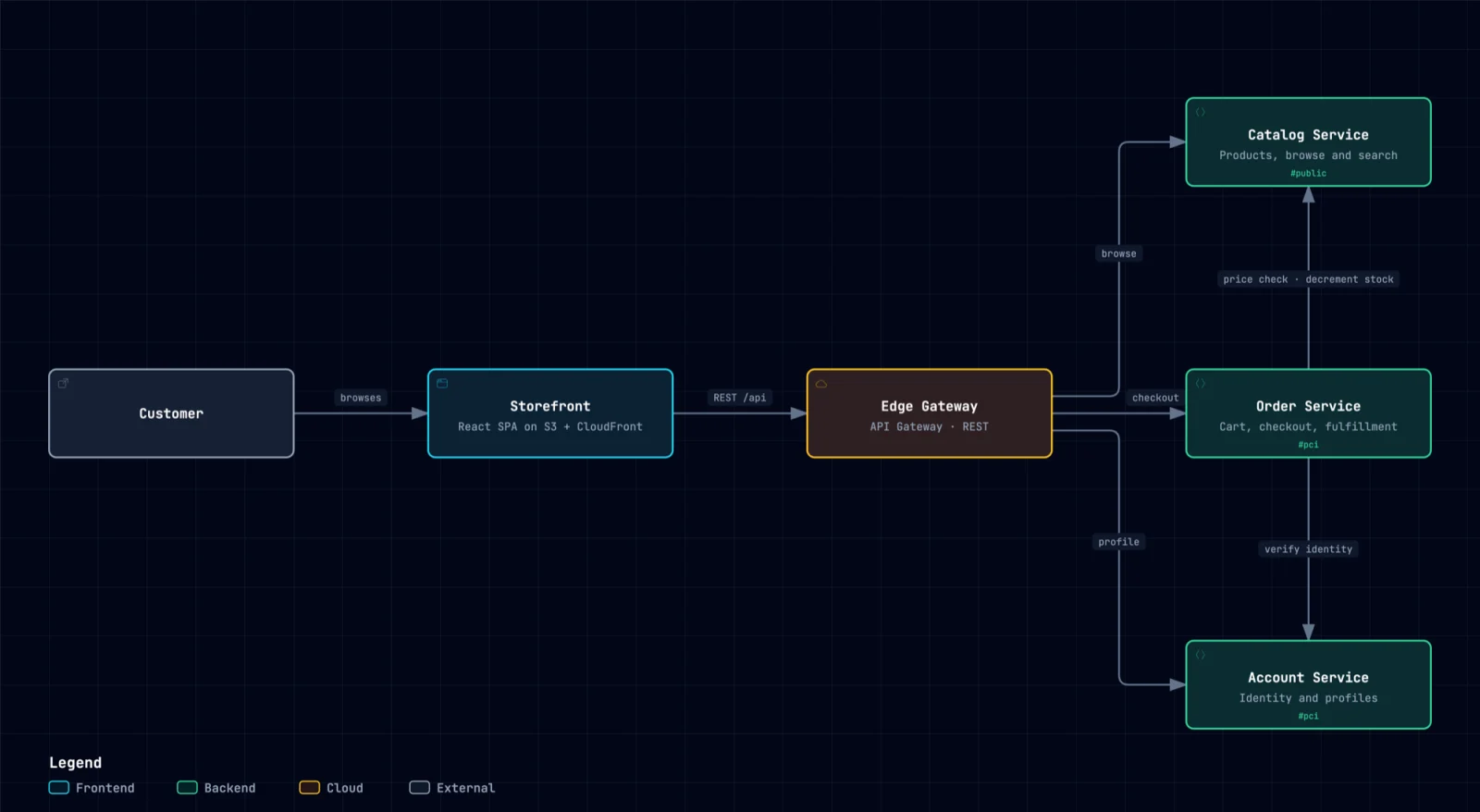Click the "Legend" heading
Image resolution: width=1480 pixels, height=812 pixels.
(76, 763)
